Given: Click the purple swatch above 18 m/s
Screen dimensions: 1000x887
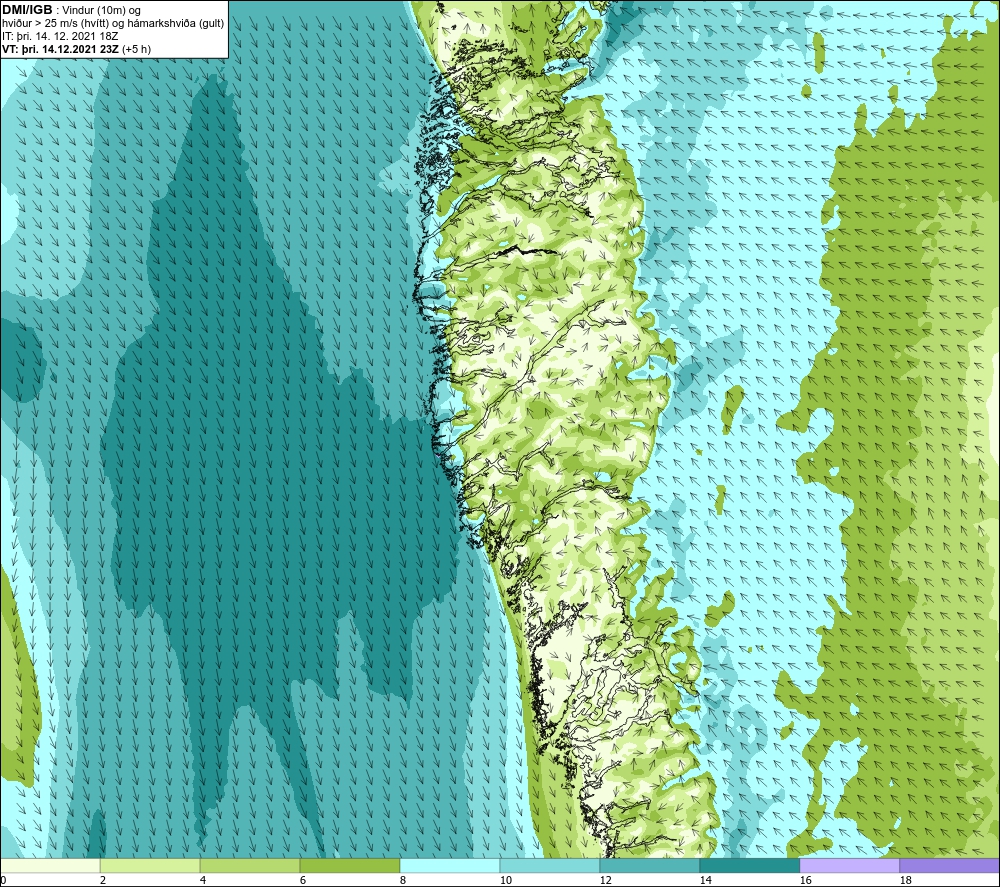Looking at the screenshot, I should click(950, 866).
